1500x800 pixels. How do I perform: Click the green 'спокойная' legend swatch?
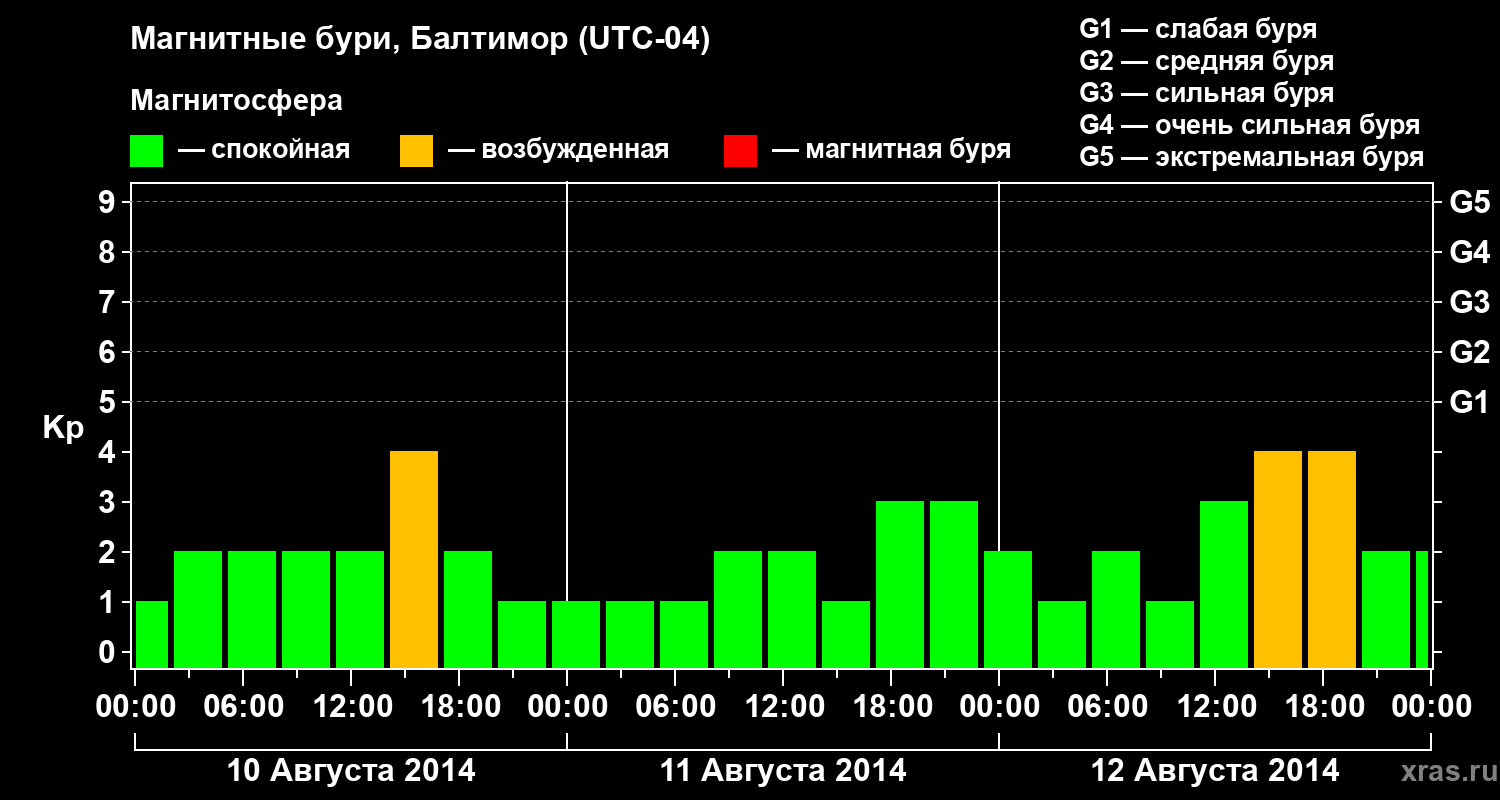click(147, 151)
